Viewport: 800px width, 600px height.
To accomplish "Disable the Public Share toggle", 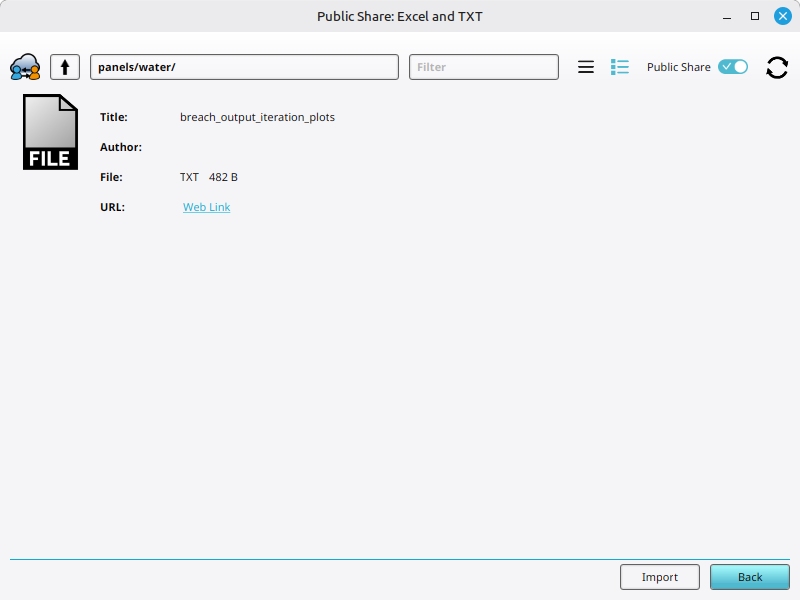I will click(732, 66).
